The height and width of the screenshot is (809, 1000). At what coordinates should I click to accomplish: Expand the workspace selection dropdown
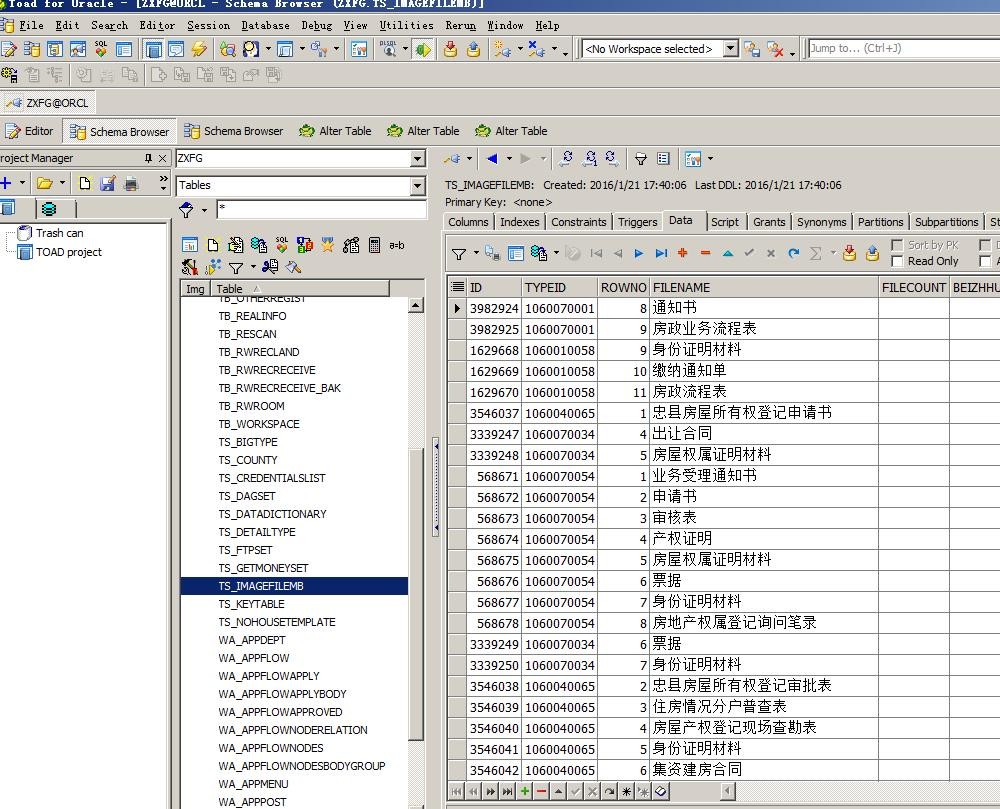[x=731, y=48]
